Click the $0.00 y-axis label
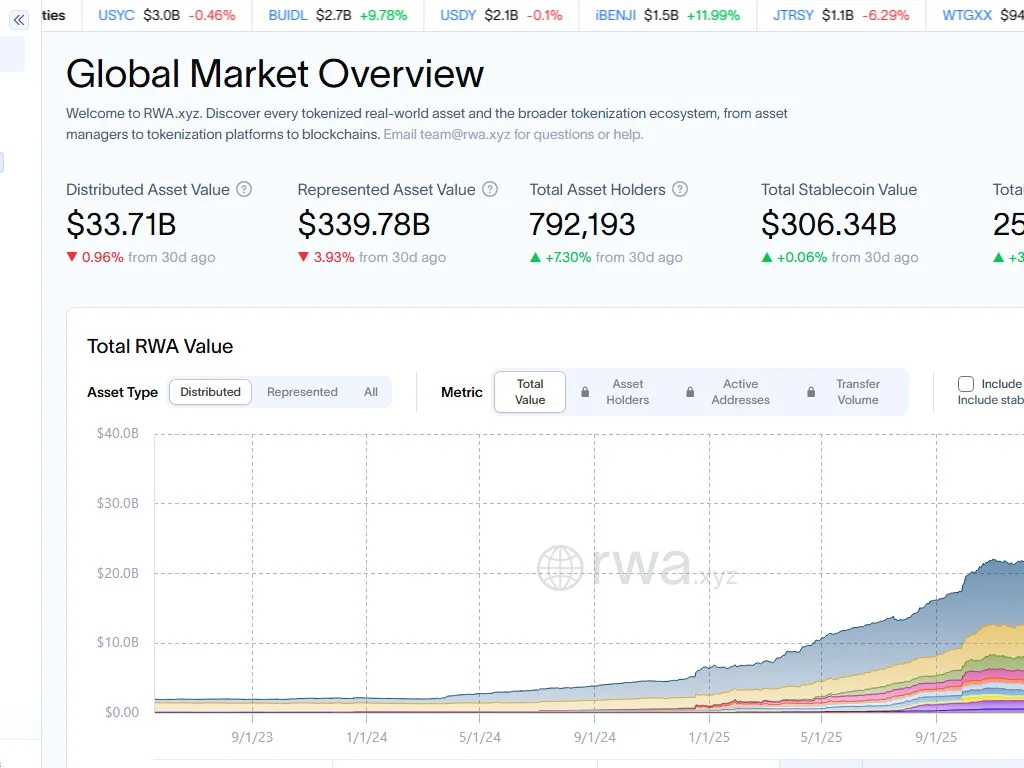 pos(122,712)
